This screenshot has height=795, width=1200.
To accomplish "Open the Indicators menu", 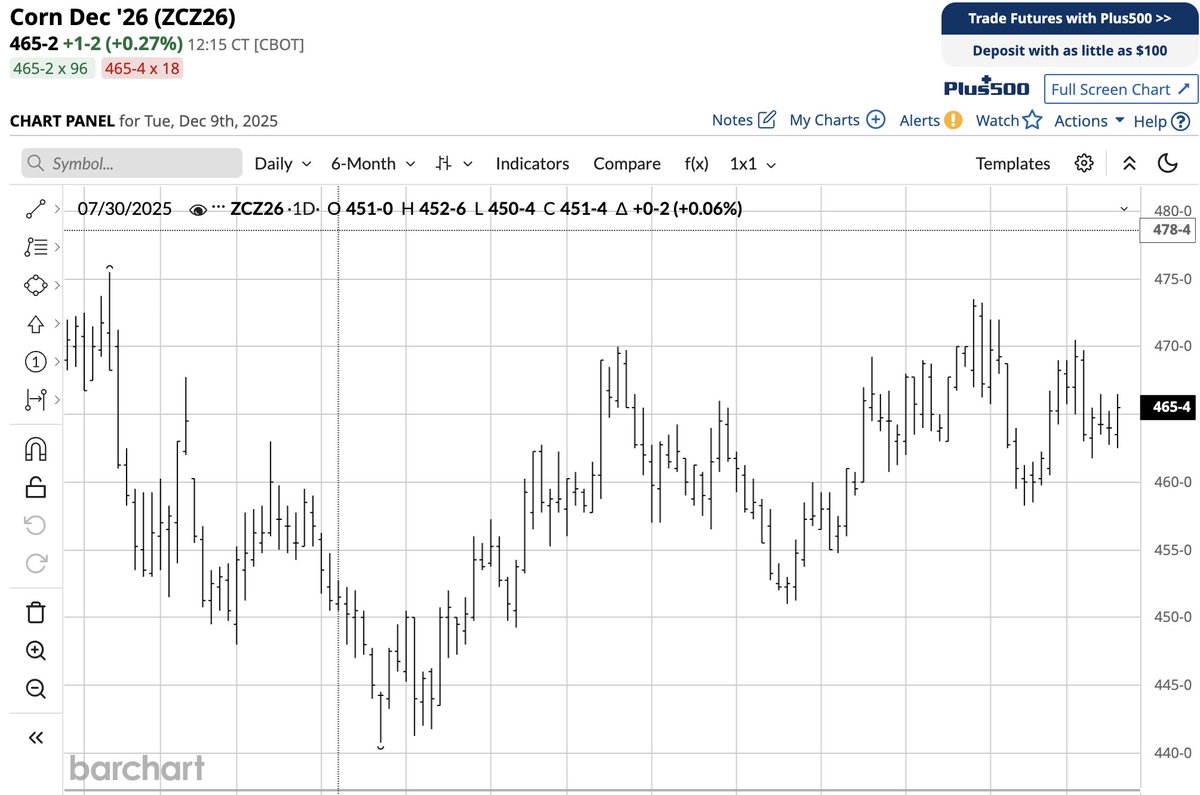I will (x=532, y=163).
